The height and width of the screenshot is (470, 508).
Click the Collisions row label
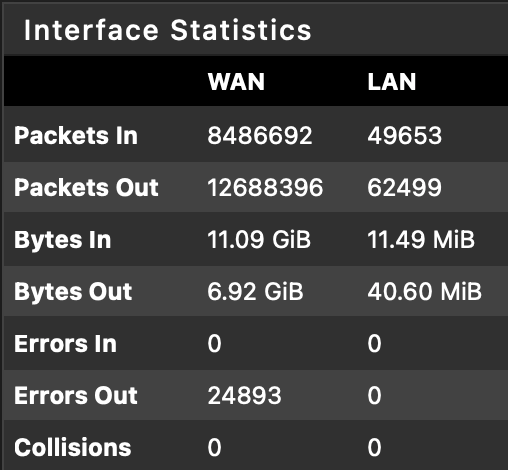point(73,447)
